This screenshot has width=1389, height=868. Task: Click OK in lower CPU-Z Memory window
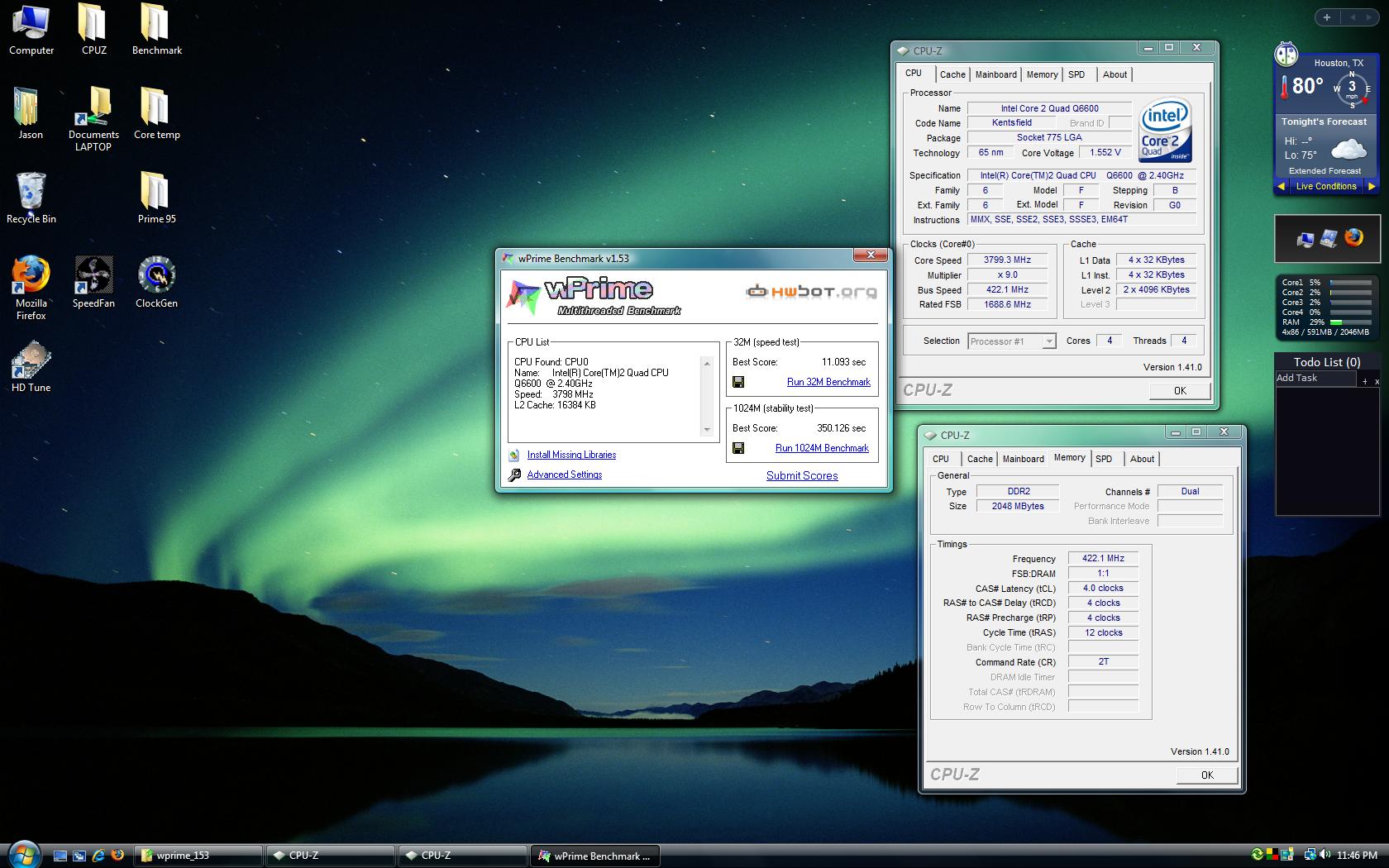pyautogui.click(x=1207, y=775)
